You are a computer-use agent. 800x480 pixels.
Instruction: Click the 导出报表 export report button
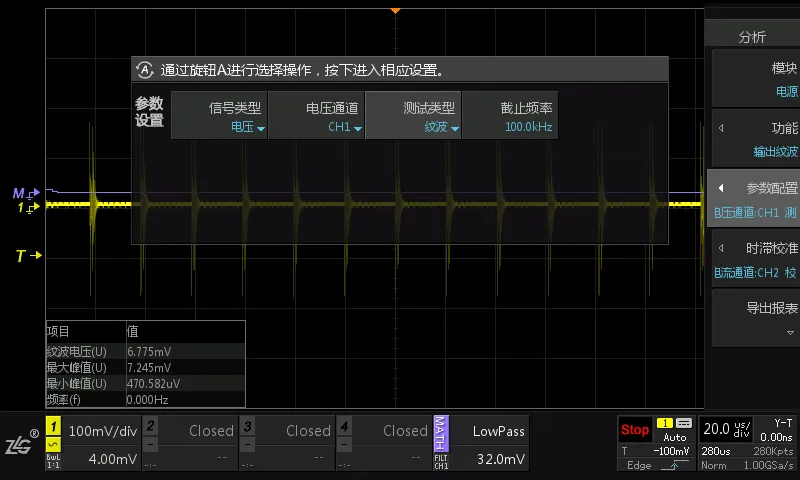[756, 318]
